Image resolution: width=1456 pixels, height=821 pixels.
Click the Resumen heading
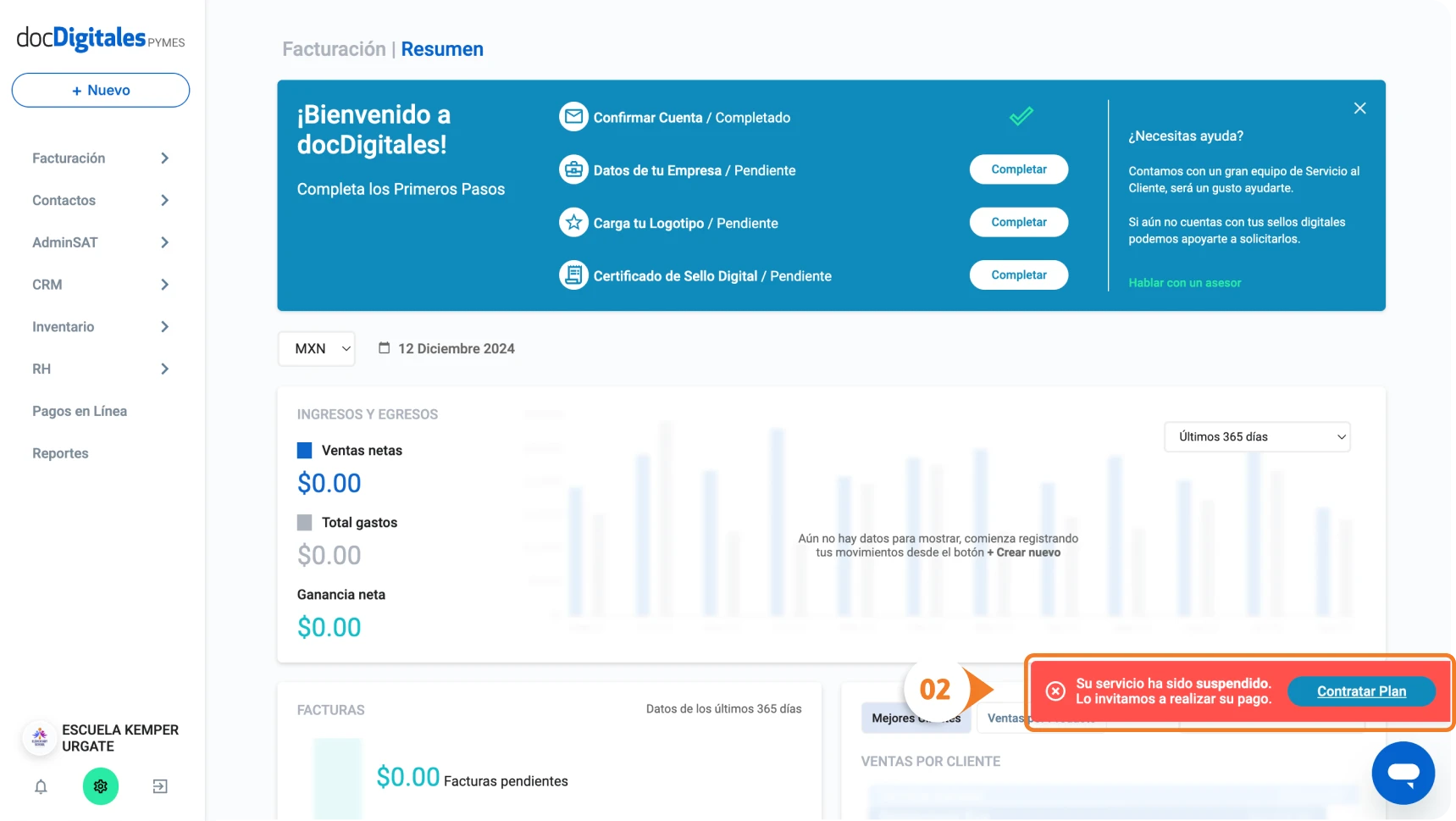[x=442, y=49]
